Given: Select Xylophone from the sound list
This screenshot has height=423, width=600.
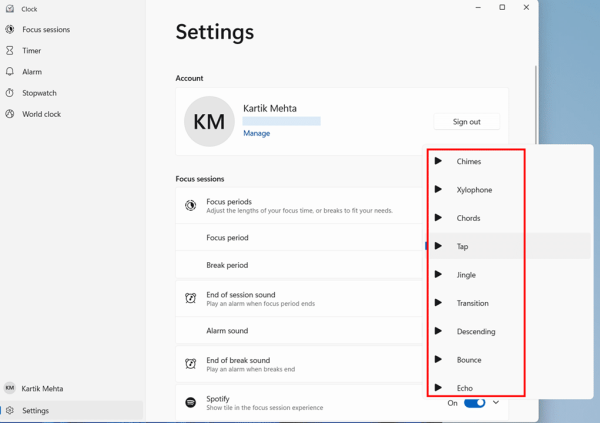Looking at the screenshot, I should click(x=474, y=190).
